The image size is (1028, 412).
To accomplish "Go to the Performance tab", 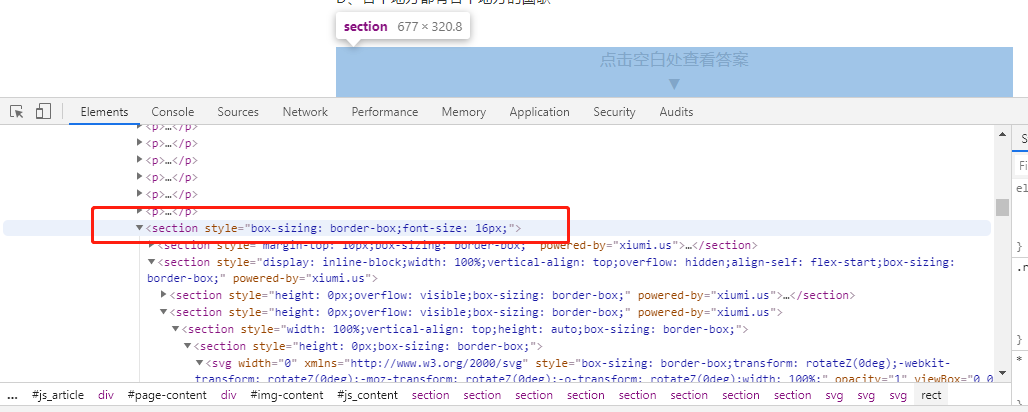I will point(385,112).
